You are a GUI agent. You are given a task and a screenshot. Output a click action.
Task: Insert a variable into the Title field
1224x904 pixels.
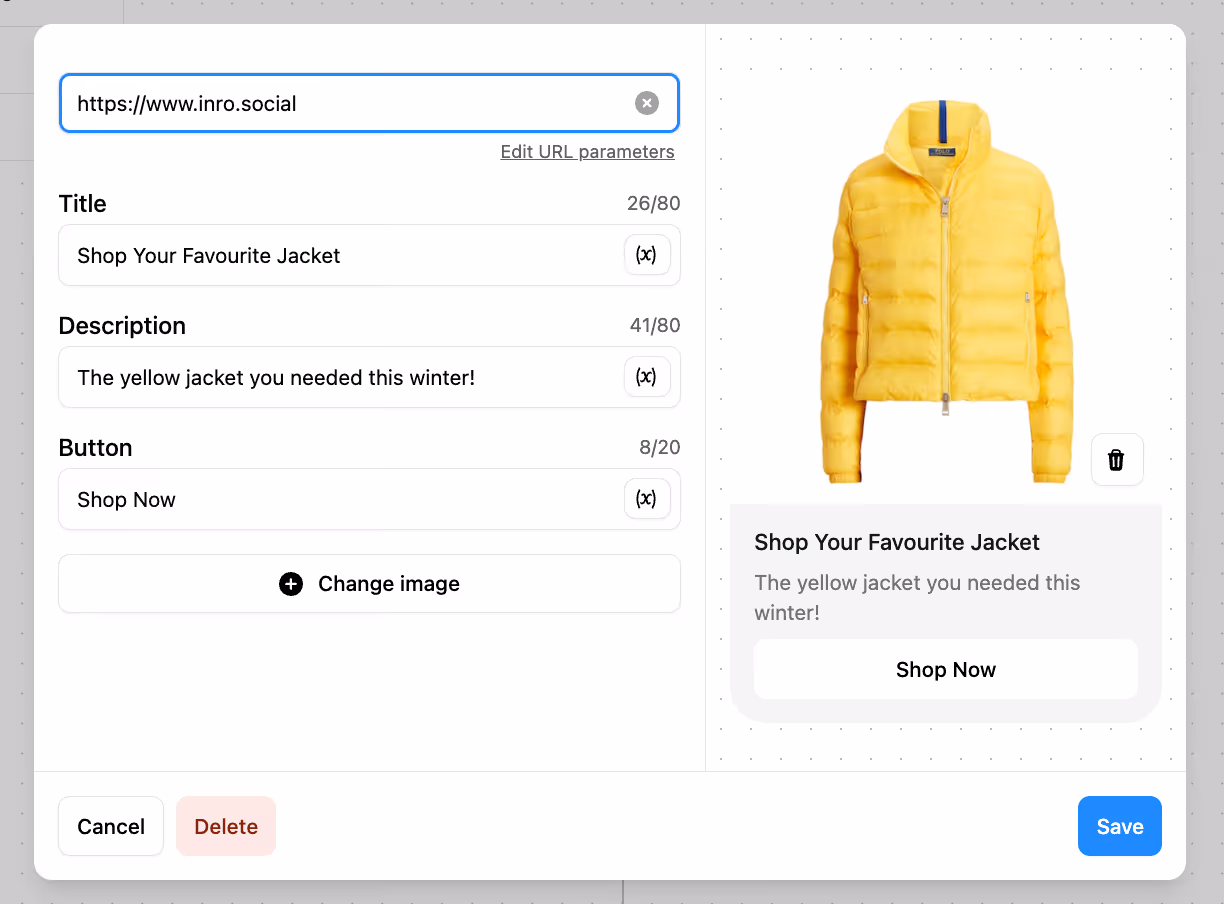(647, 255)
